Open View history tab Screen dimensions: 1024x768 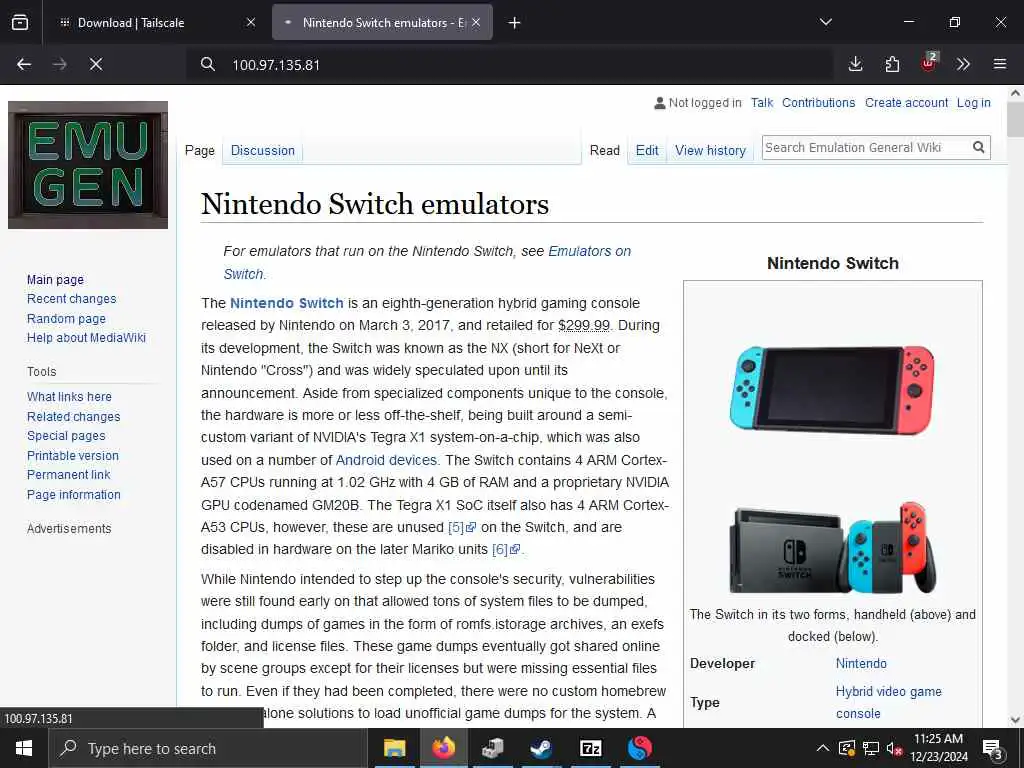(x=711, y=150)
